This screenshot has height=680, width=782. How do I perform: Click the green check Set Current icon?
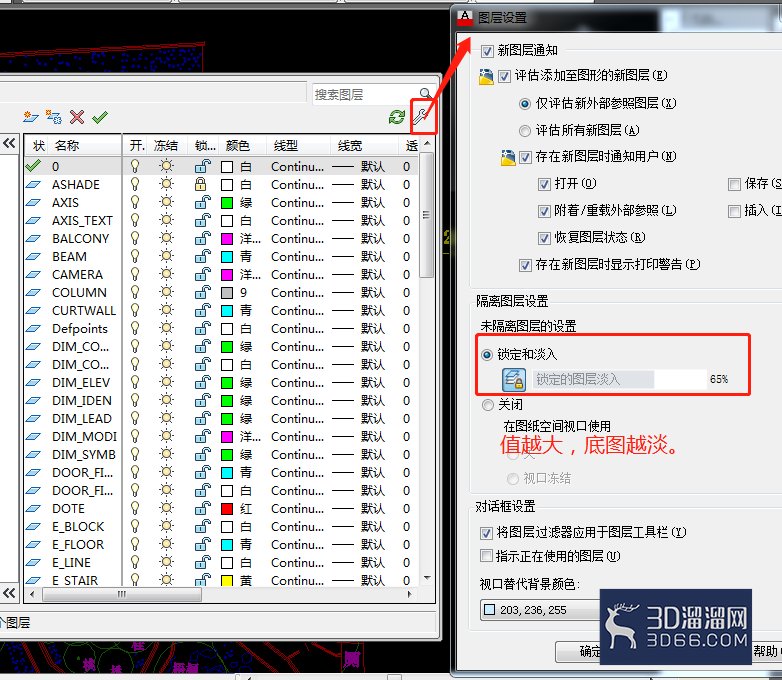click(x=100, y=117)
